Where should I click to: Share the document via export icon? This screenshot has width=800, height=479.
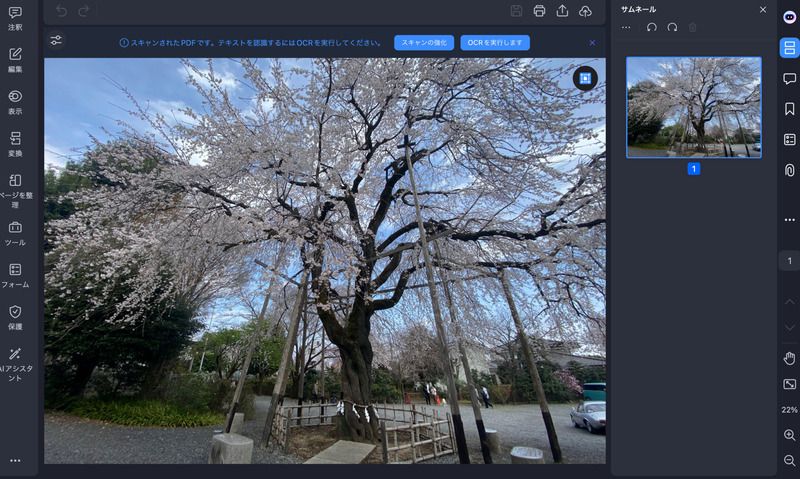(562, 11)
